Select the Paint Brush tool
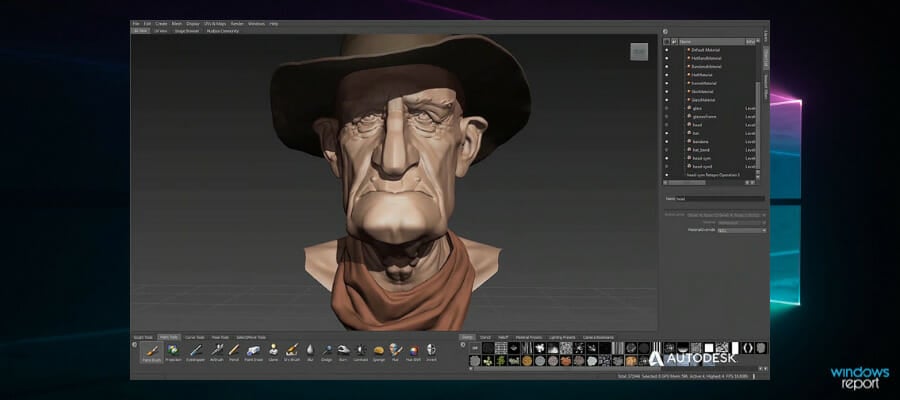This screenshot has height=400, width=900. click(x=152, y=352)
